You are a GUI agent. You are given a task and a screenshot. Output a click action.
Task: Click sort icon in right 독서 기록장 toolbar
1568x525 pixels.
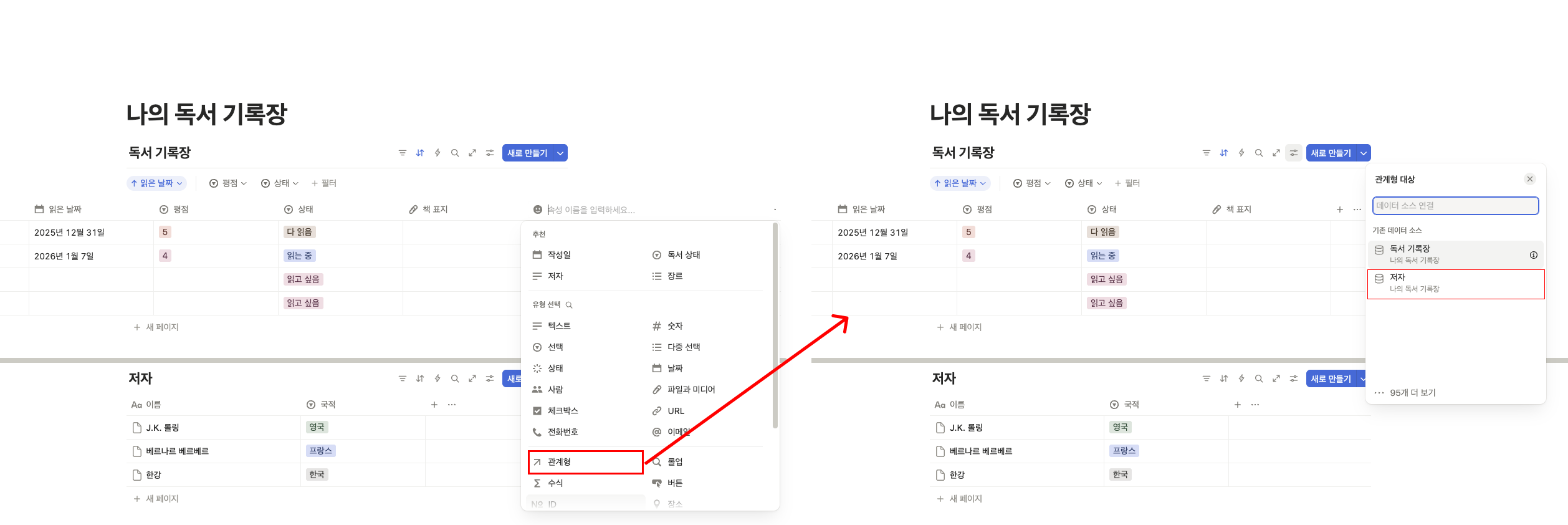tap(1224, 153)
